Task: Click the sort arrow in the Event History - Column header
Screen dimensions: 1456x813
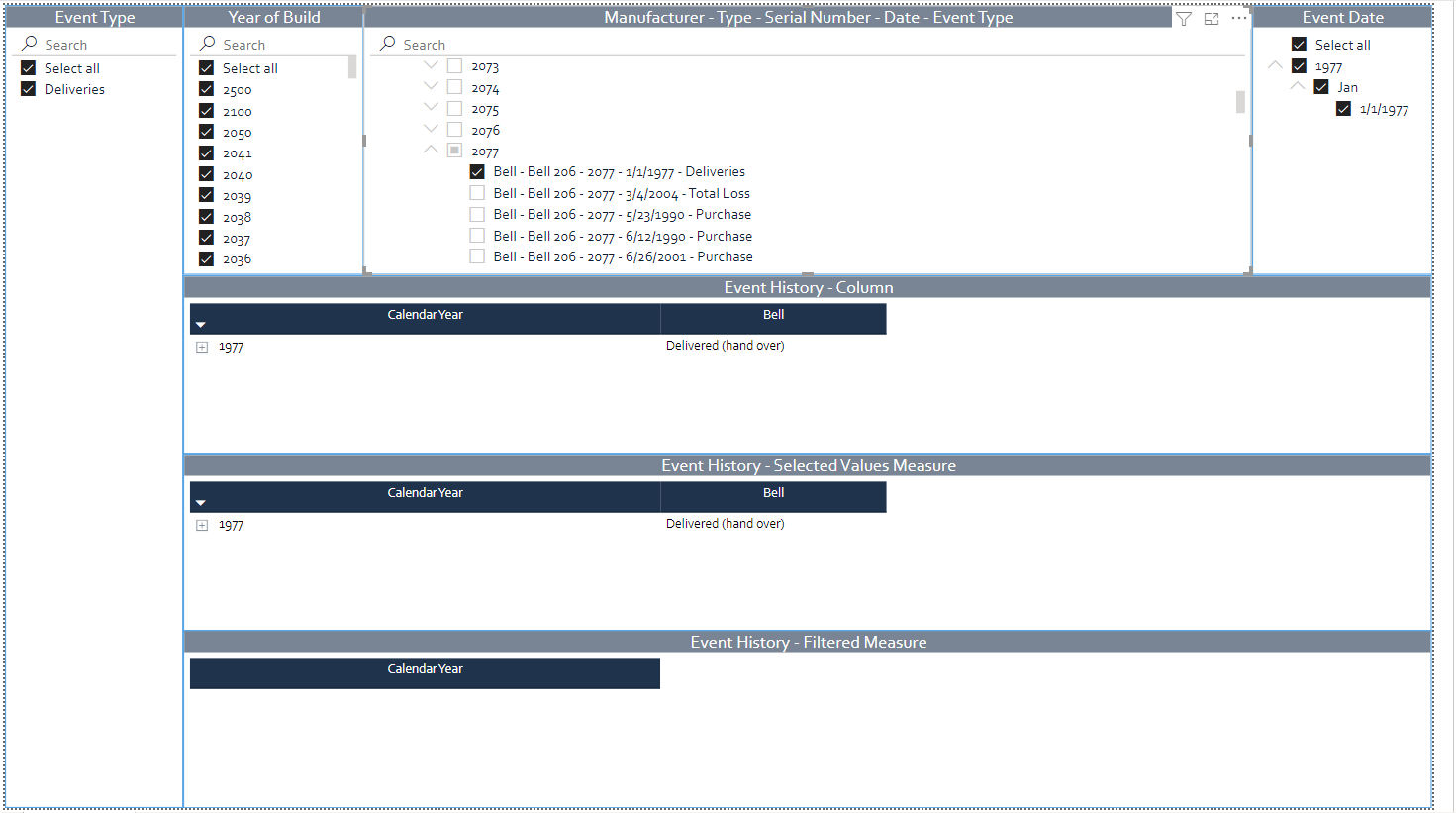Action: pyautogui.click(x=200, y=325)
